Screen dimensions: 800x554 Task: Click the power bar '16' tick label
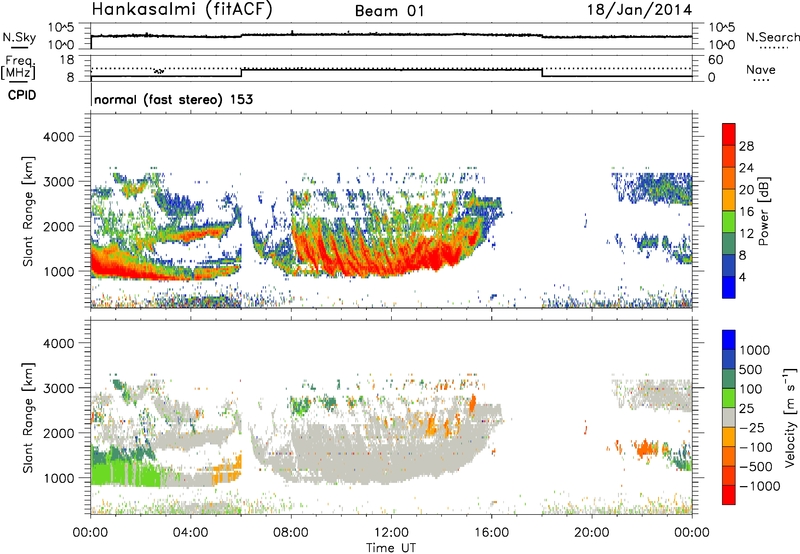point(746,212)
